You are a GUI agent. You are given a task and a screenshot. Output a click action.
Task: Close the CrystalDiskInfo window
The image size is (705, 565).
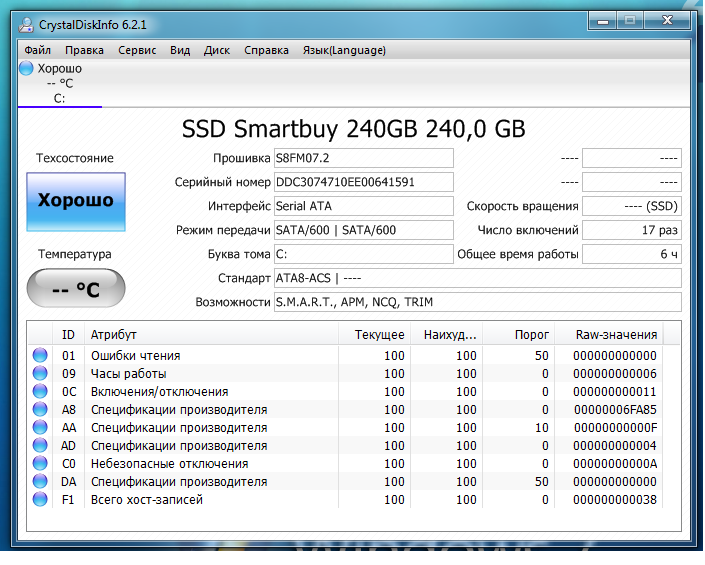click(667, 21)
